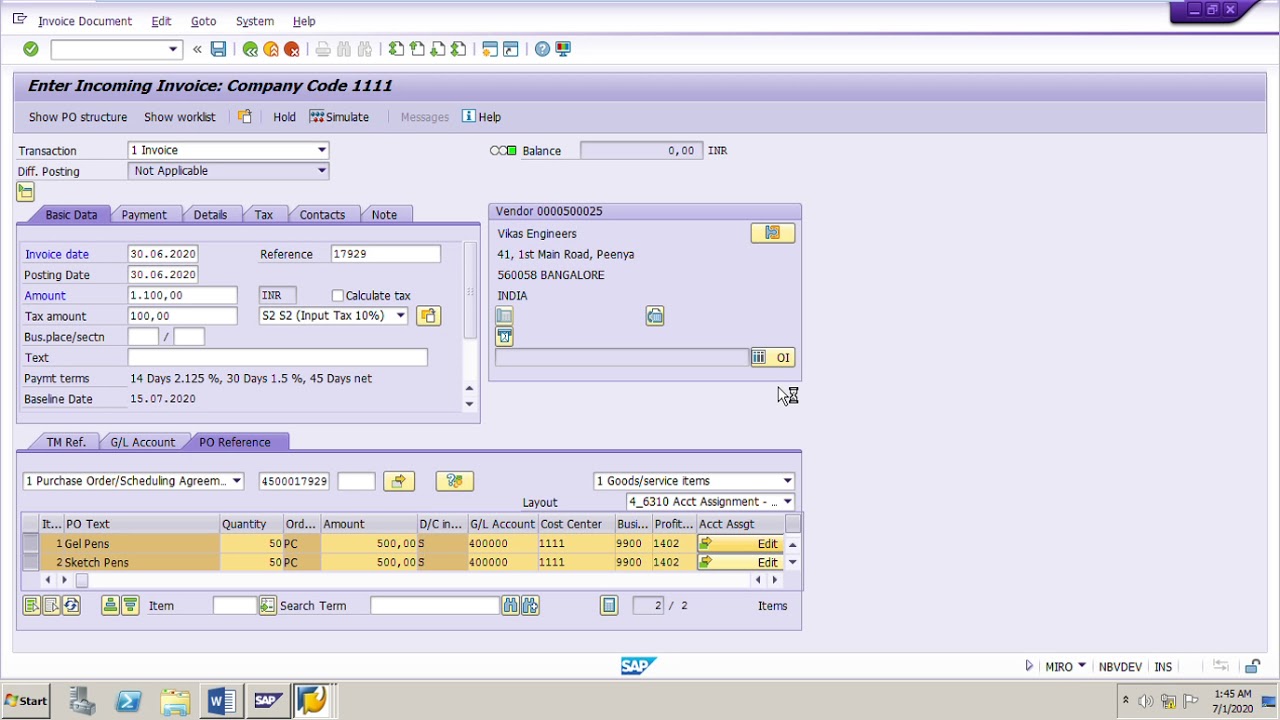The width and height of the screenshot is (1280, 720).
Task: Click Edit button for Gel Pens row
Action: coord(741,544)
